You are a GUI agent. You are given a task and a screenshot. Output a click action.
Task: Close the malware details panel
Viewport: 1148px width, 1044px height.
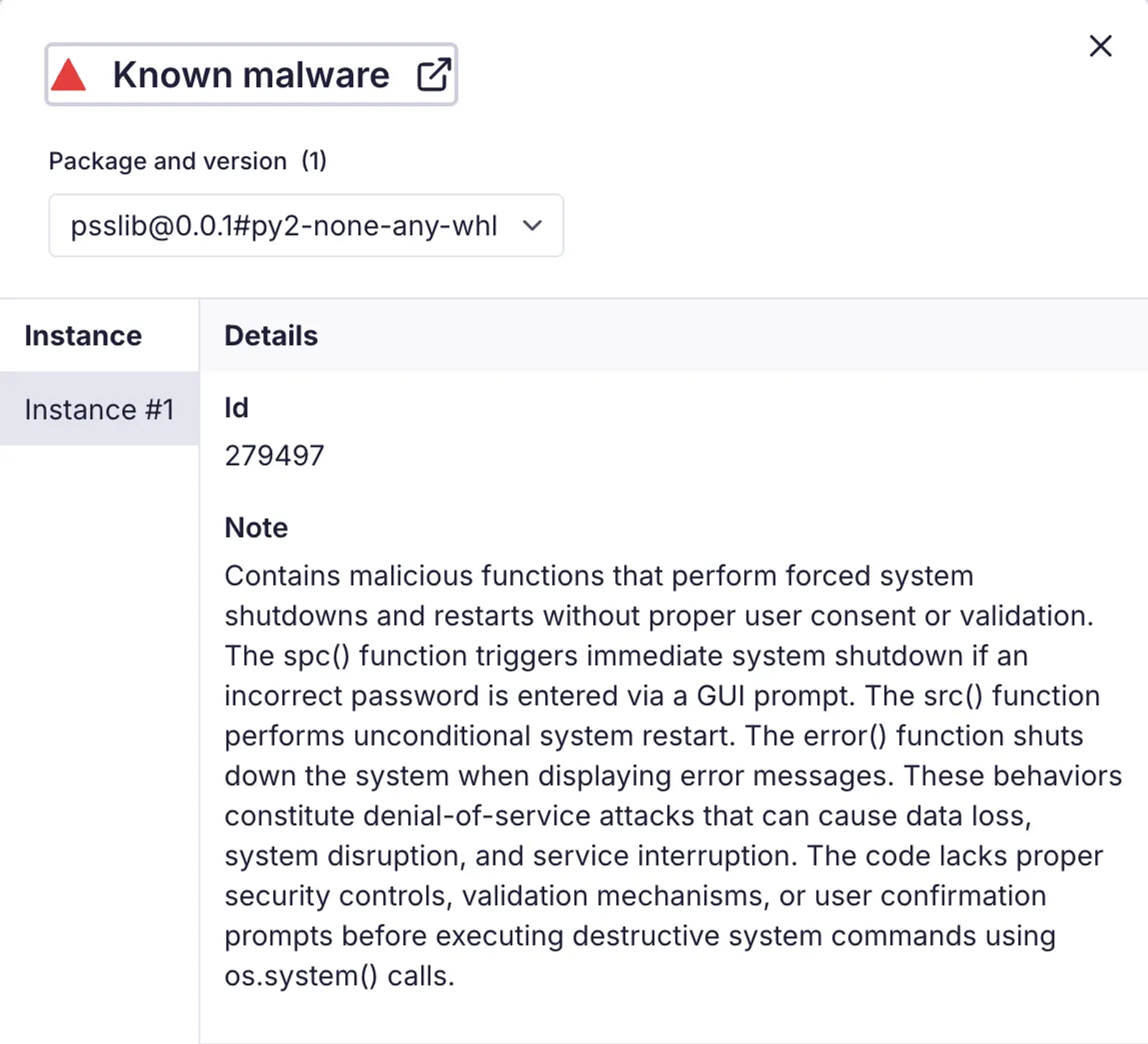pos(1100,46)
